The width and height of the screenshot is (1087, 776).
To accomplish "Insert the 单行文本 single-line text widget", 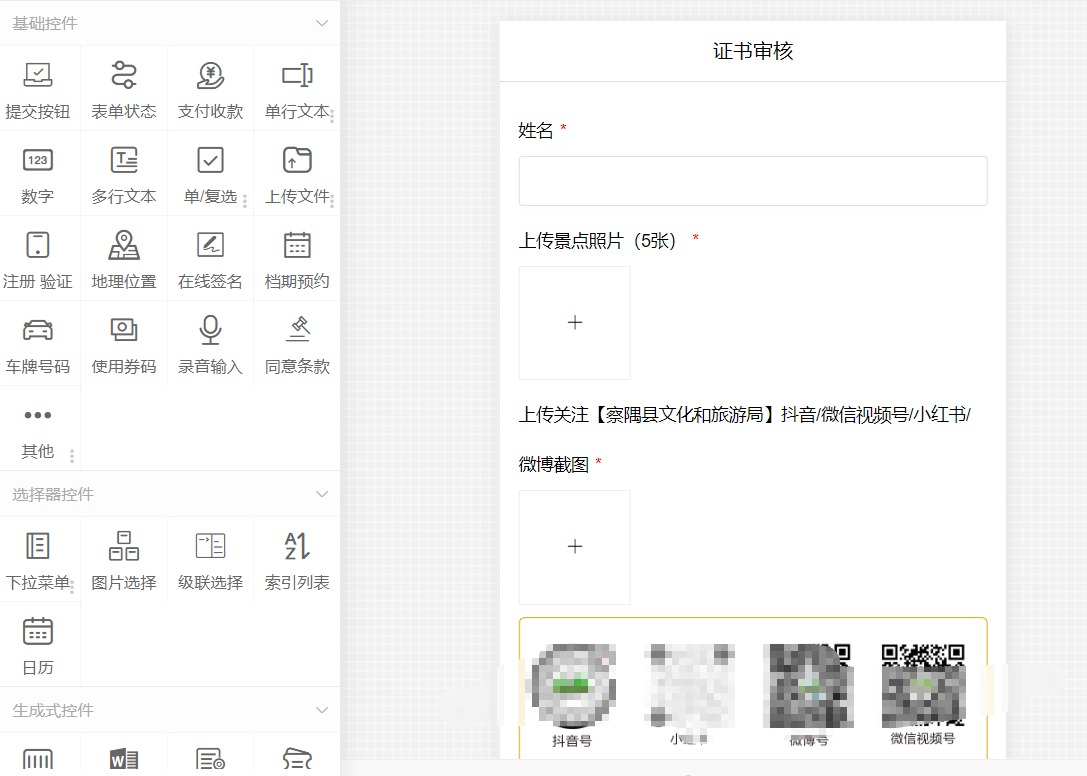I will pyautogui.click(x=297, y=90).
